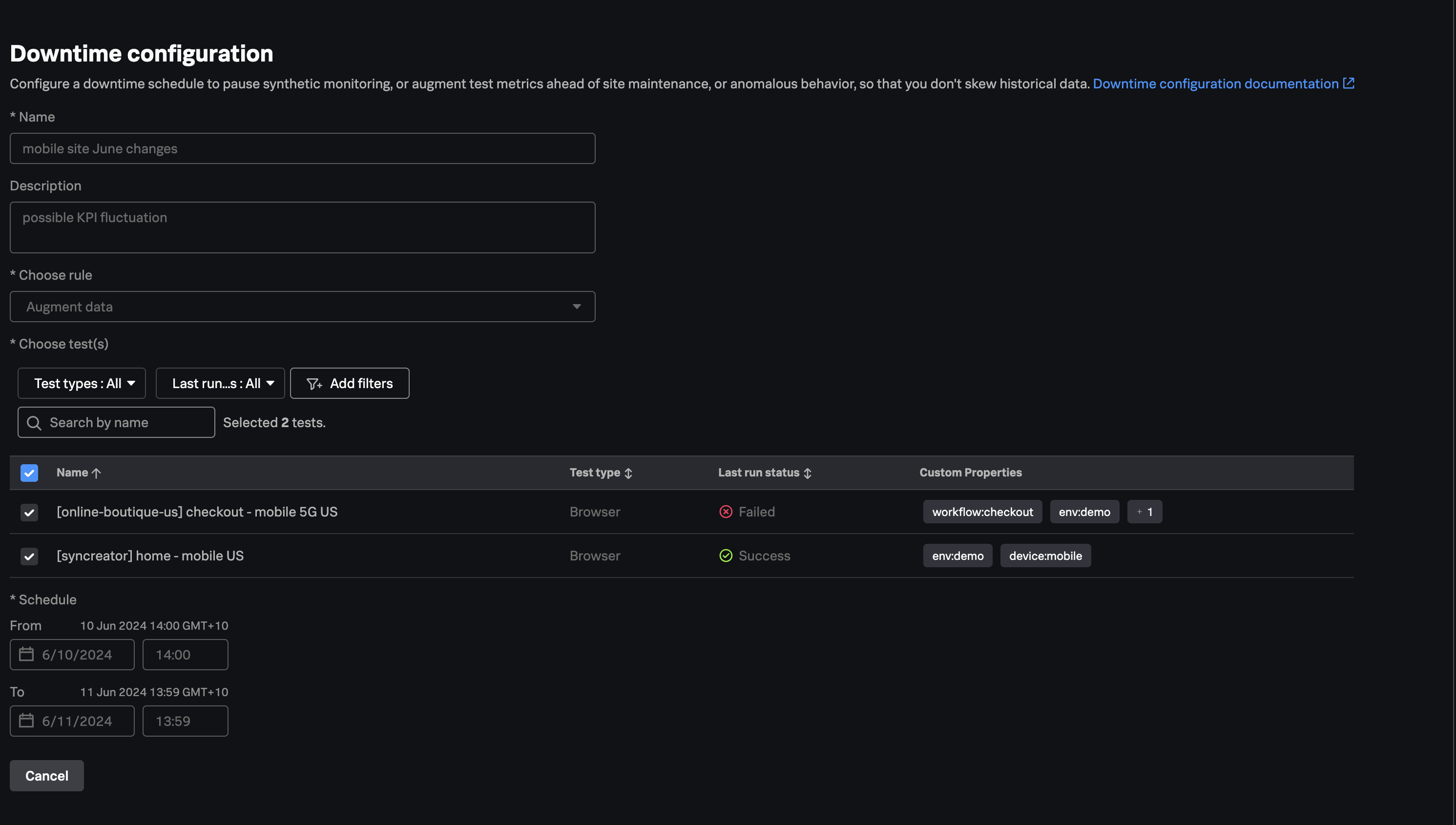Uncheck the select-all checkbox in table header
The width and height of the screenshot is (1456, 825).
point(29,473)
